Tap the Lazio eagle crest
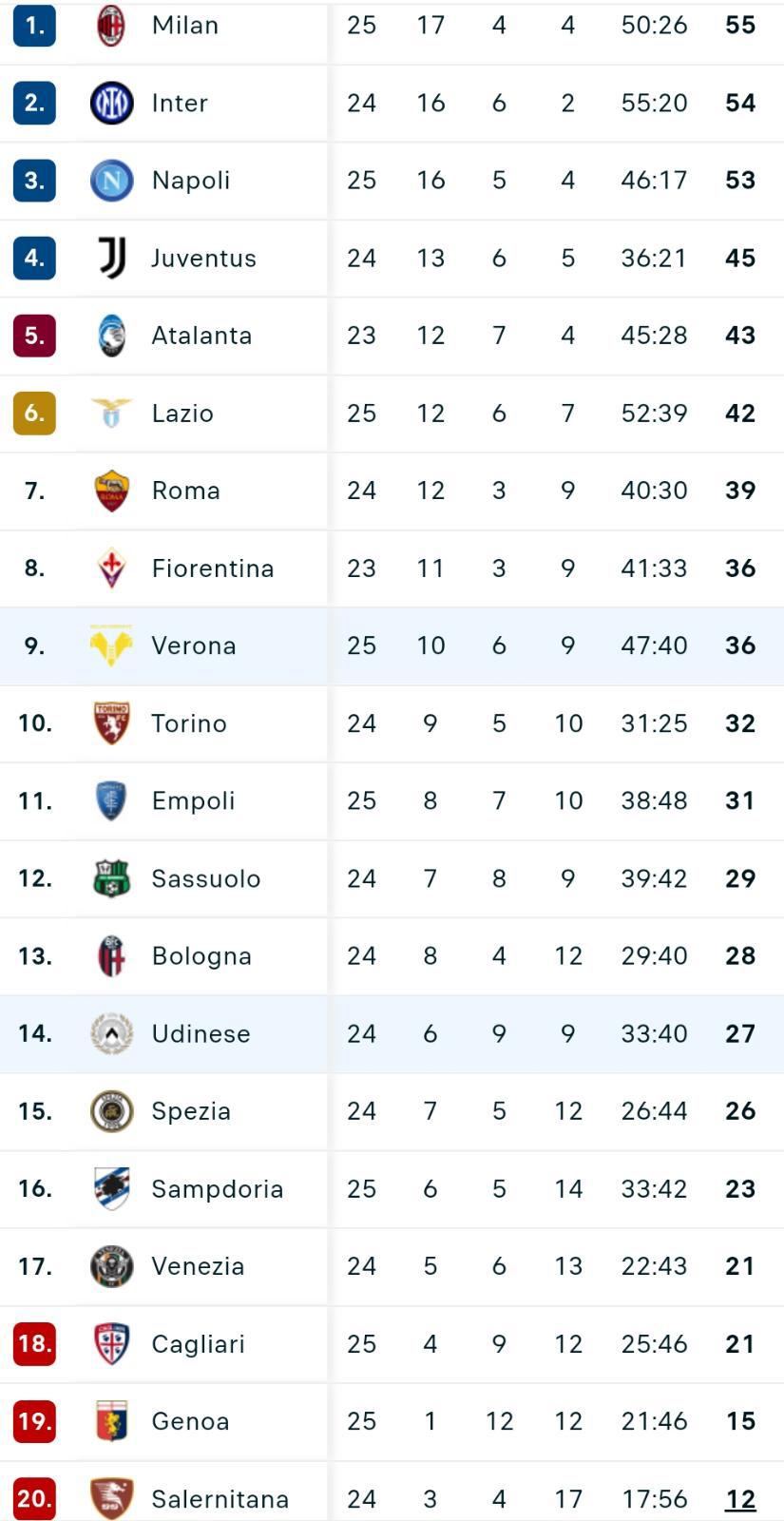Screen dimensions: 784x1521 coord(111,413)
